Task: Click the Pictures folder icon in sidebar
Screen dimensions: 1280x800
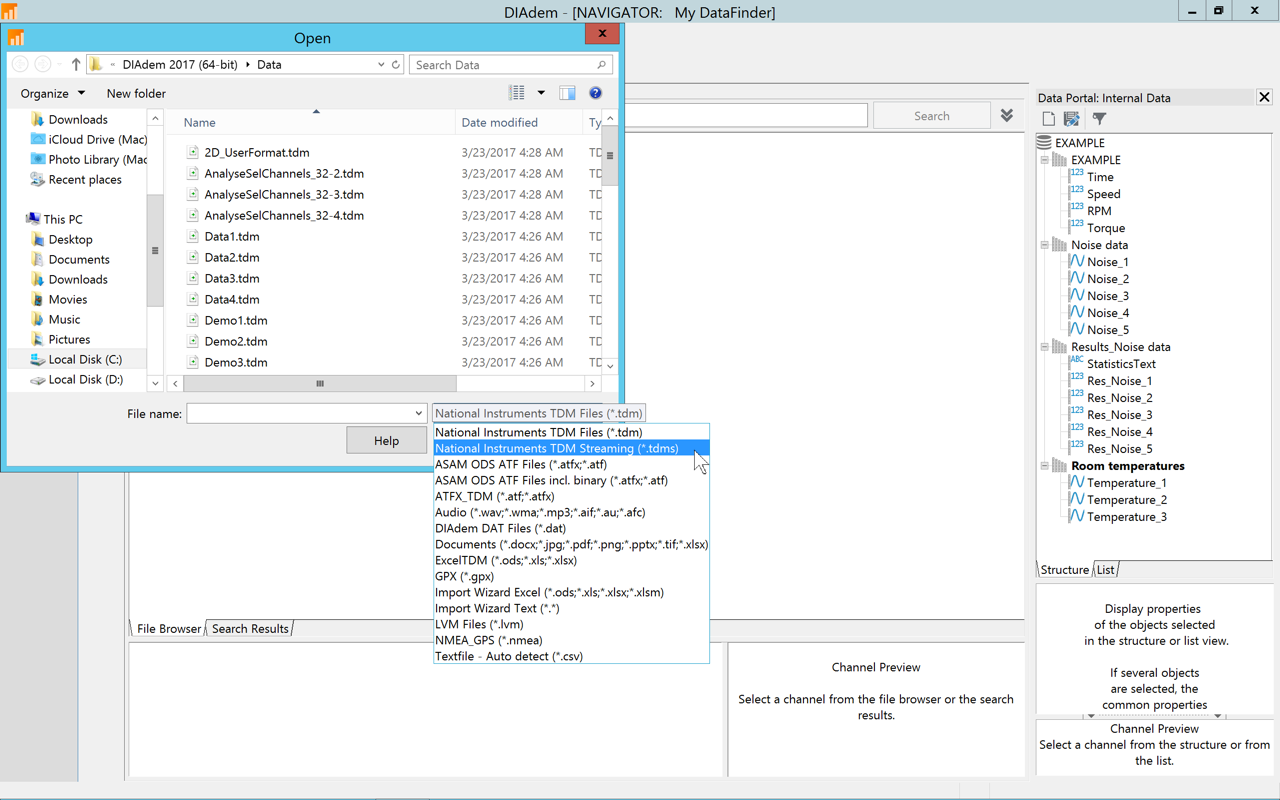Action: click(37, 339)
